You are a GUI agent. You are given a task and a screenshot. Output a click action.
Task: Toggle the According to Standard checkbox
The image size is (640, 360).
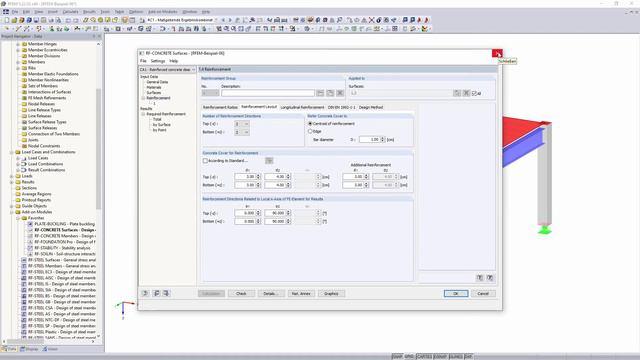[205, 161]
